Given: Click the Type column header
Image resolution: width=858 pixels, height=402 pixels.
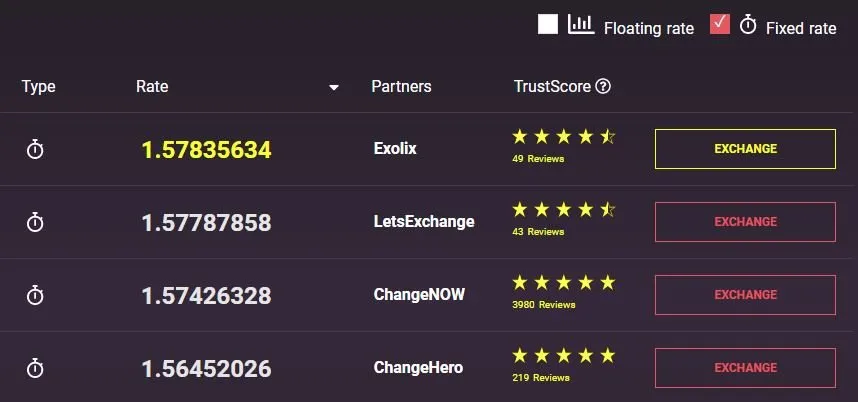Looking at the screenshot, I should (x=38, y=87).
